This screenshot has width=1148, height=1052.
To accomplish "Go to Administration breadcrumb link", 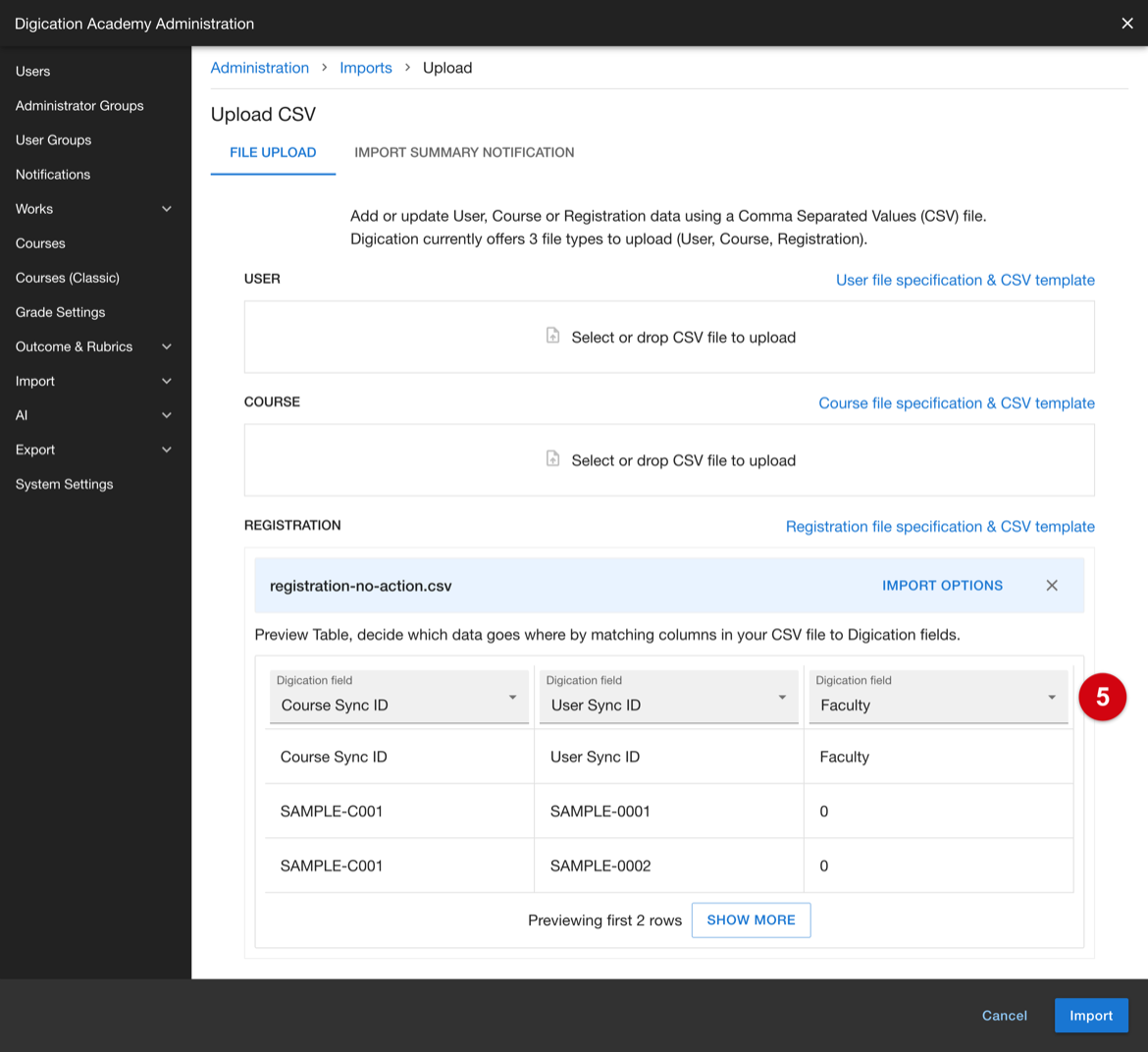I will [260, 68].
